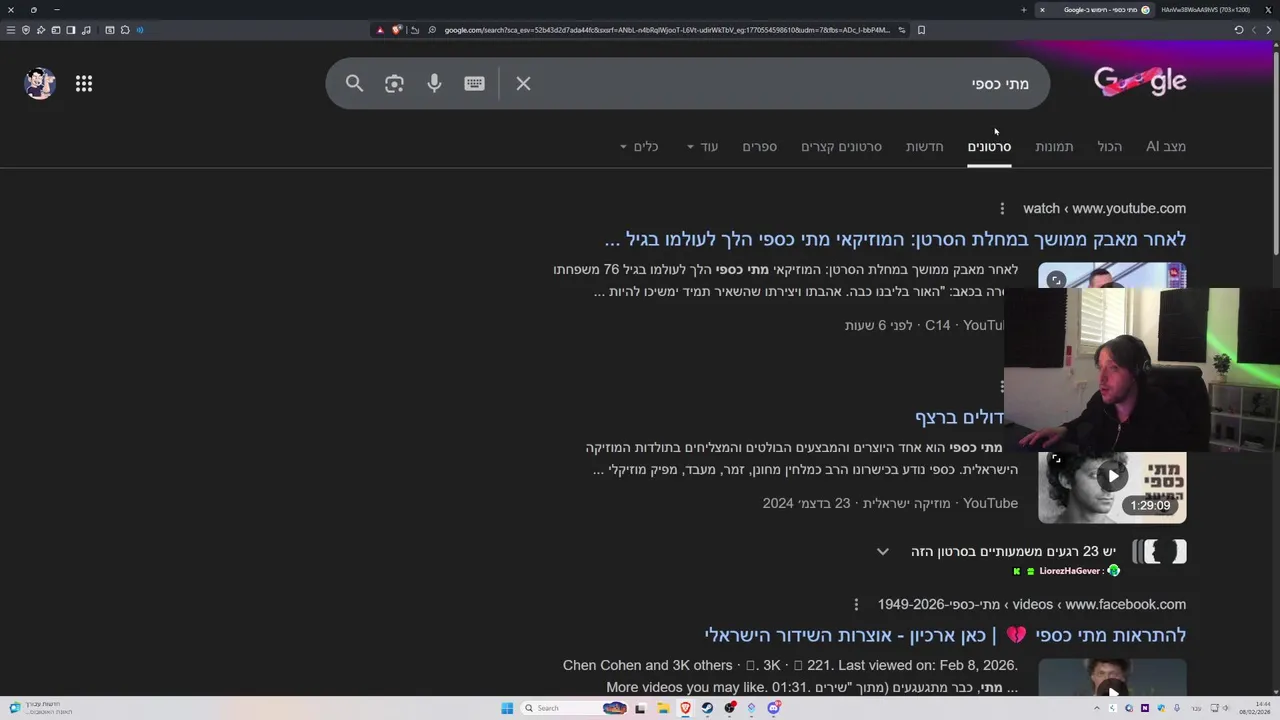1280x720 pixels.
Task: Click the share icon in address bar
Action: point(415,30)
